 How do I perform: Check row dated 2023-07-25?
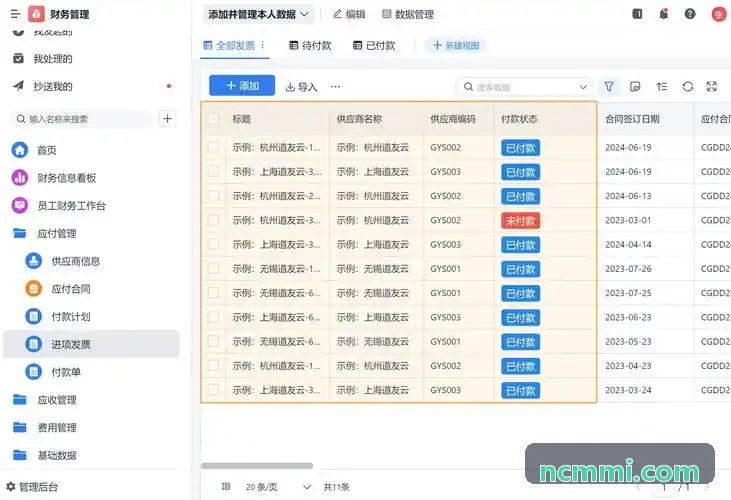pyautogui.click(x=213, y=293)
